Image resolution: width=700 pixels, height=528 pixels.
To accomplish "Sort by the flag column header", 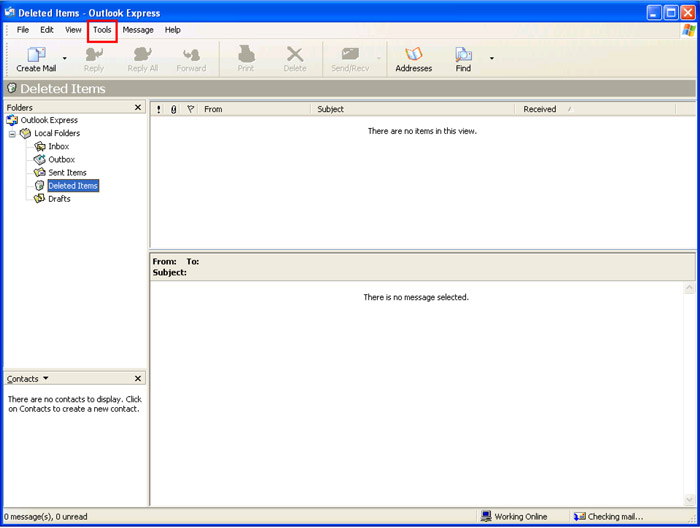I will (x=190, y=109).
